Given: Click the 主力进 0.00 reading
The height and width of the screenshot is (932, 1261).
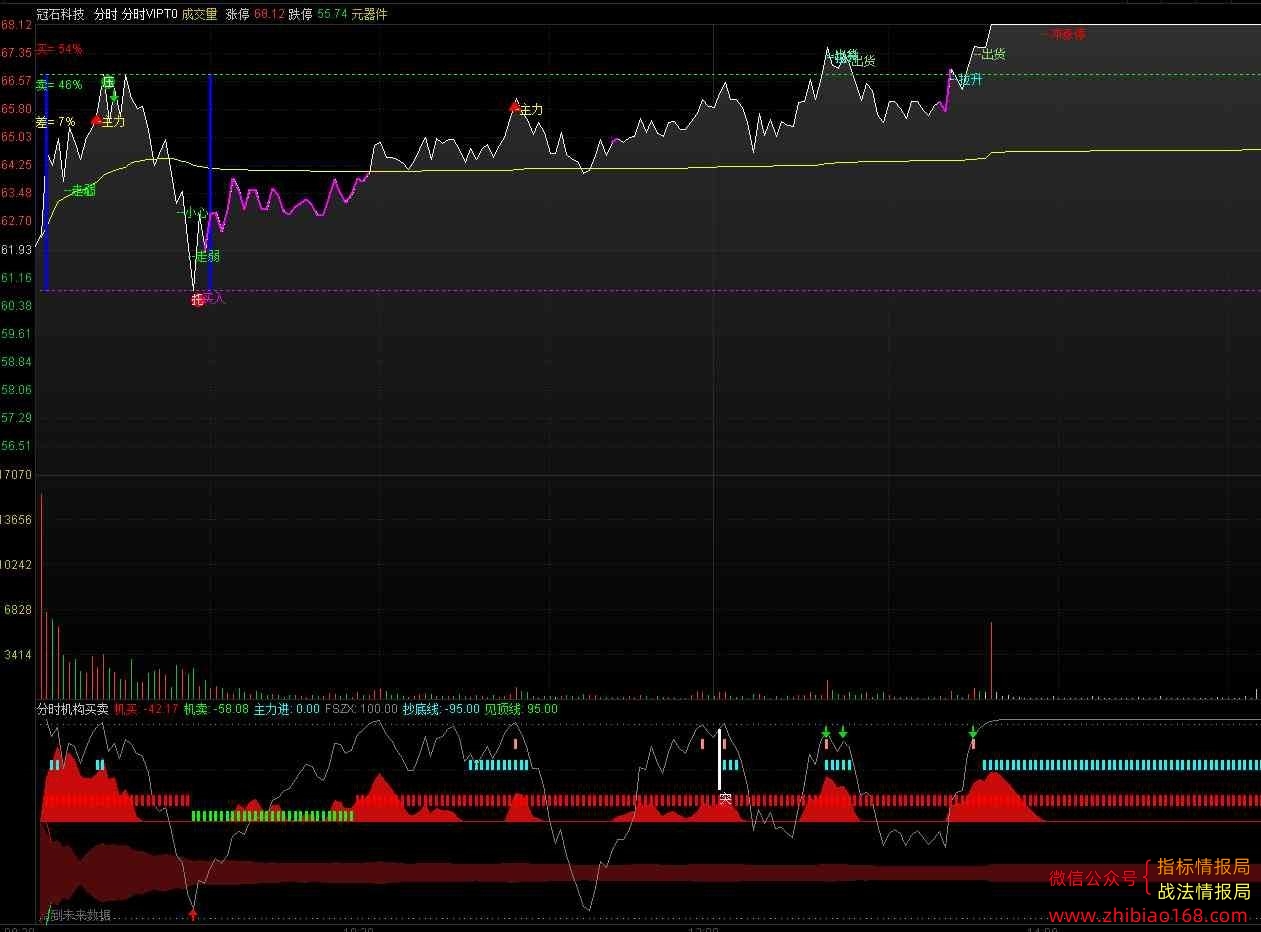Looking at the screenshot, I should 287,709.
